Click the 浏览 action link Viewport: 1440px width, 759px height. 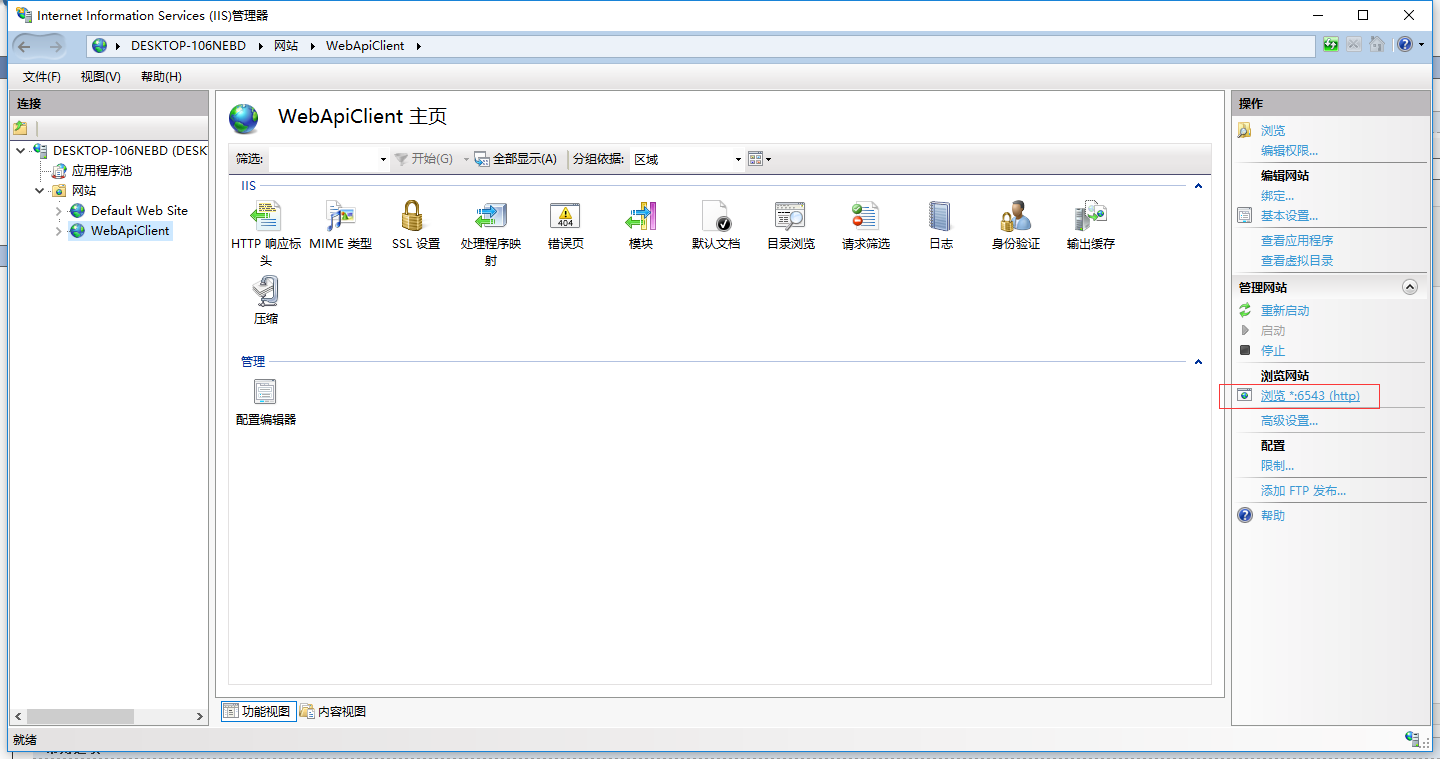click(x=1273, y=131)
